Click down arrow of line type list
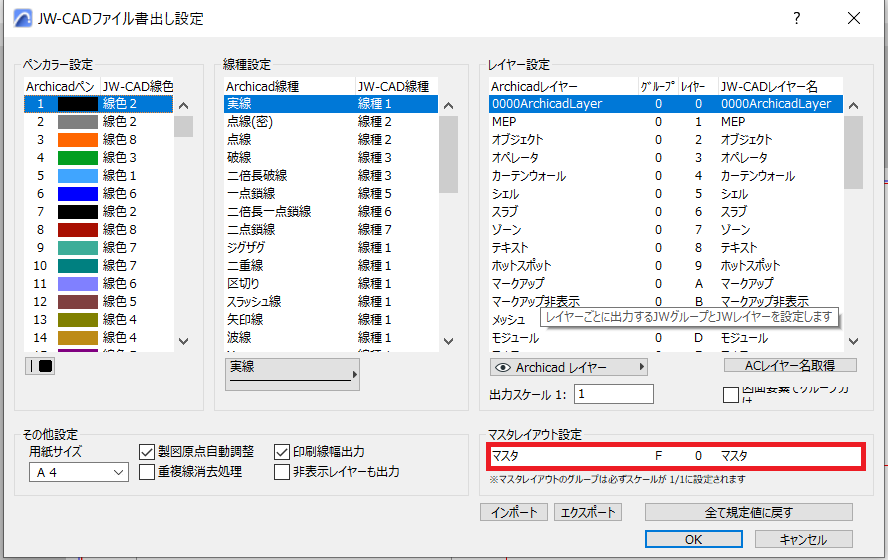The width and height of the screenshot is (888, 560). pos(449,341)
